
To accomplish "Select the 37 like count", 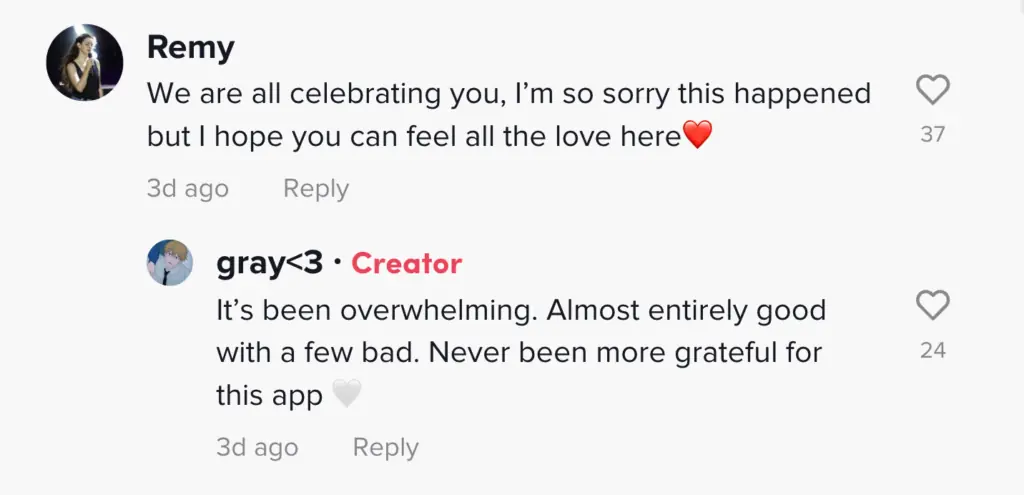I will (932, 134).
